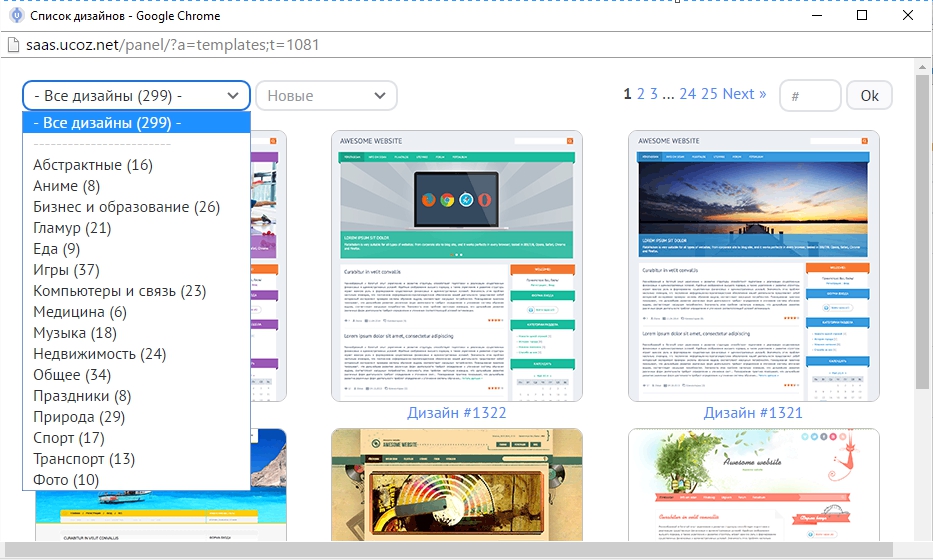The image size is (933, 560).
Task: Open Дизайн #1322 link
Action: pos(456,413)
